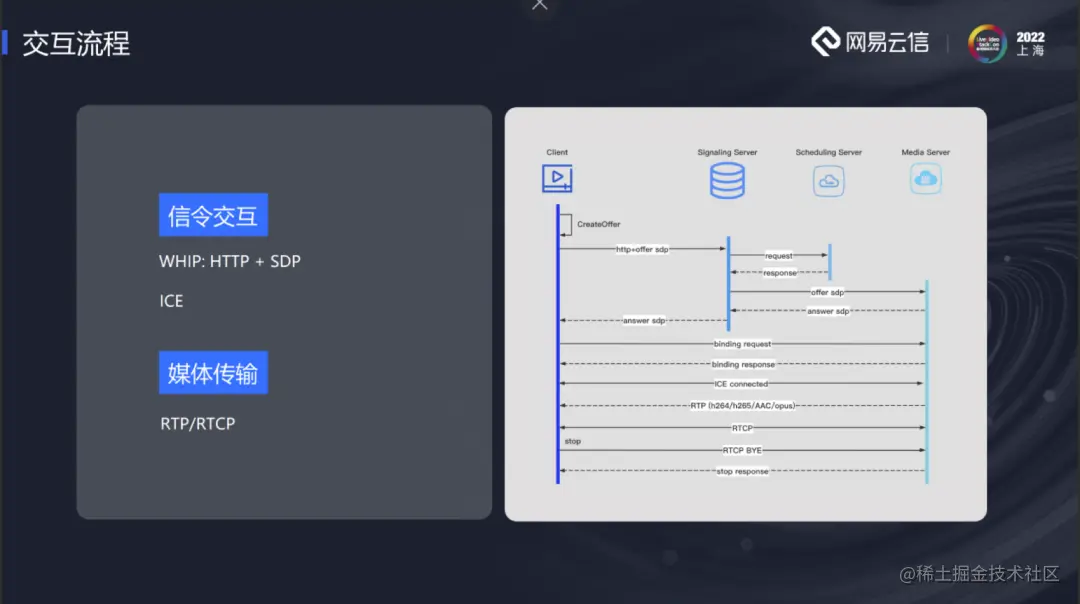This screenshot has width=1080, height=604.
Task: Click the dashed arrow label reading exactly 'response'
Action: click(x=780, y=273)
